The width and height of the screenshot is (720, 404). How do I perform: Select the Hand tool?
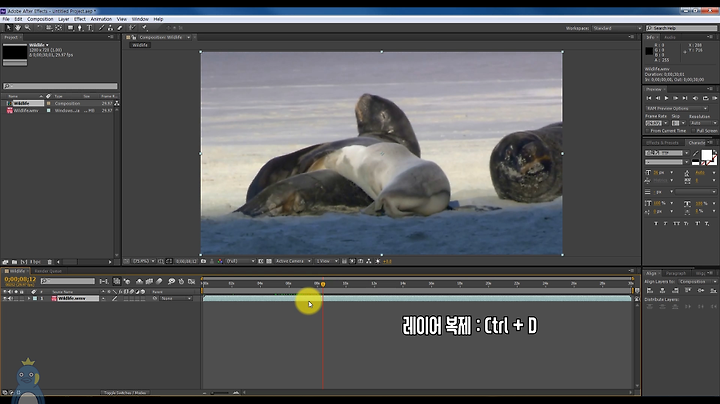tap(17, 28)
